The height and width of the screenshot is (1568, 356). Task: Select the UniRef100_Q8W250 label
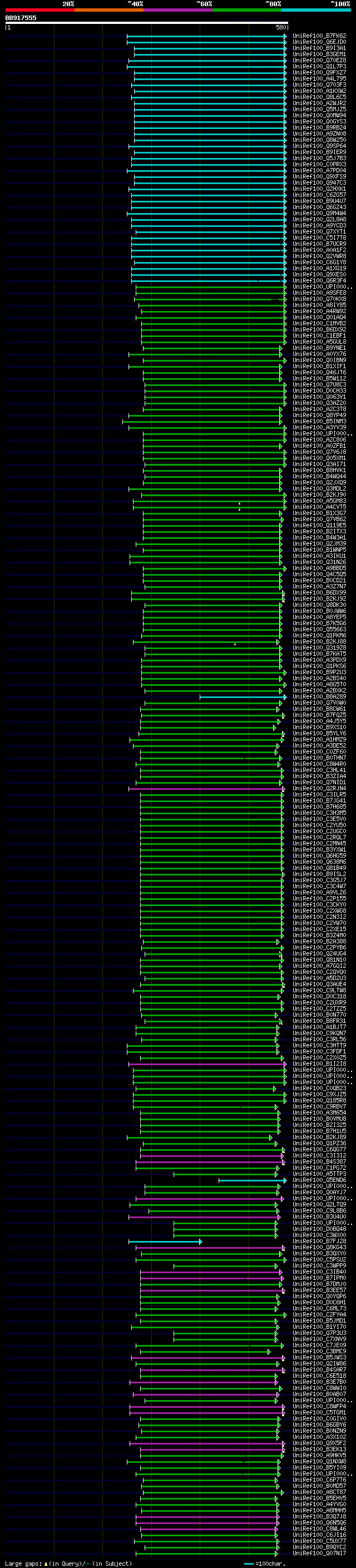click(x=319, y=140)
